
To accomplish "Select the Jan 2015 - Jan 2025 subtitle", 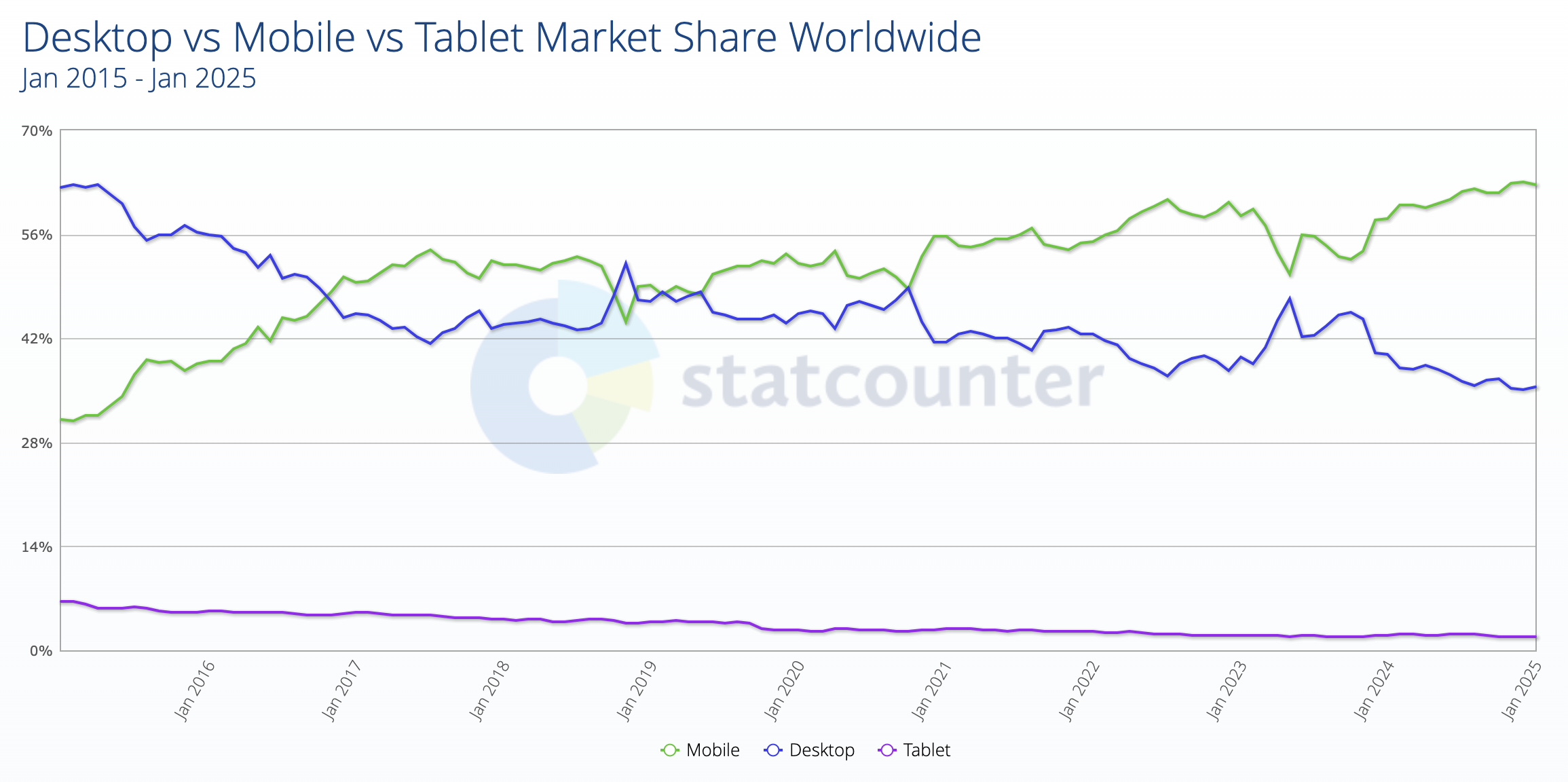I will [138, 79].
